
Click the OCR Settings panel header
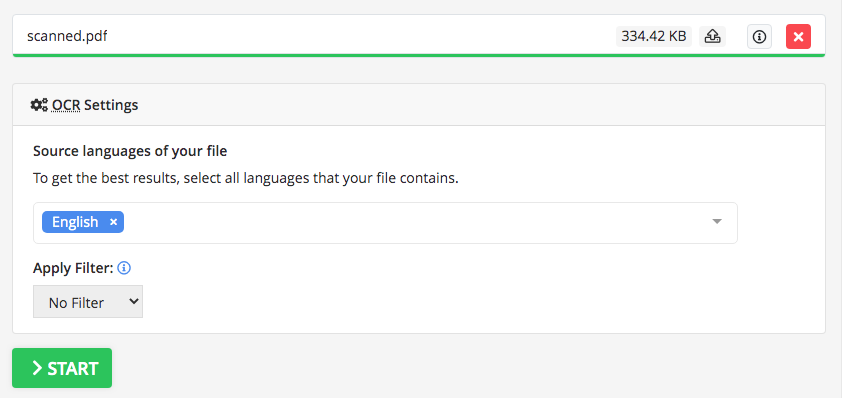coord(419,105)
